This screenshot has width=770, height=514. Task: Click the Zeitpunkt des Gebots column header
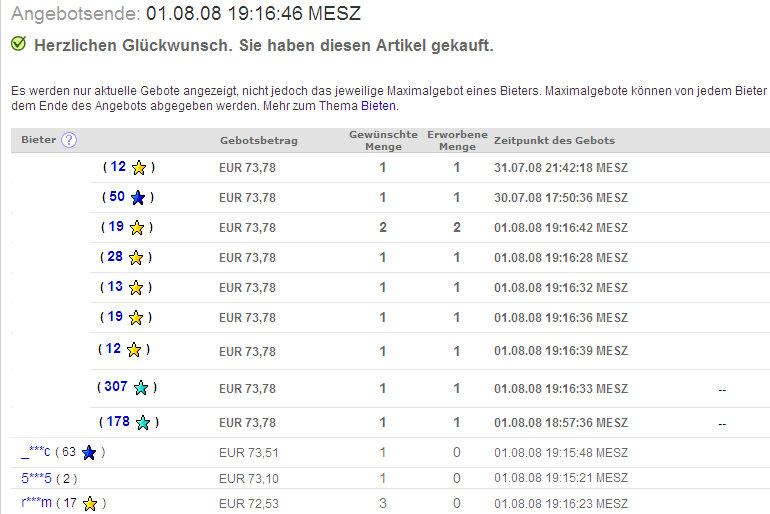tap(554, 141)
